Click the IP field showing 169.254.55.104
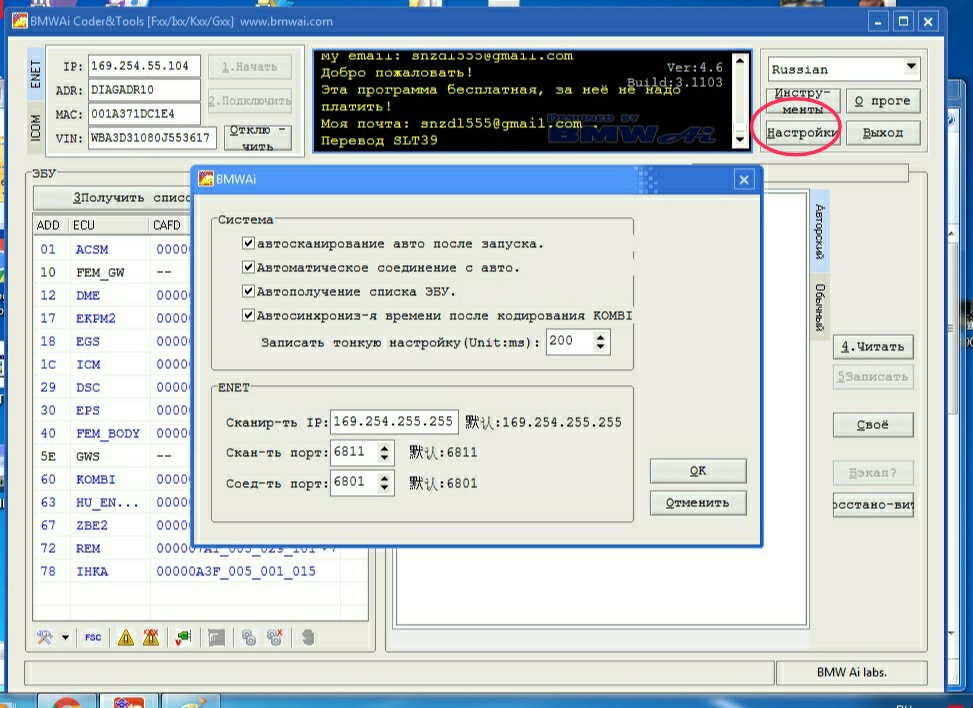This screenshot has height=708, width=973. [x=145, y=66]
